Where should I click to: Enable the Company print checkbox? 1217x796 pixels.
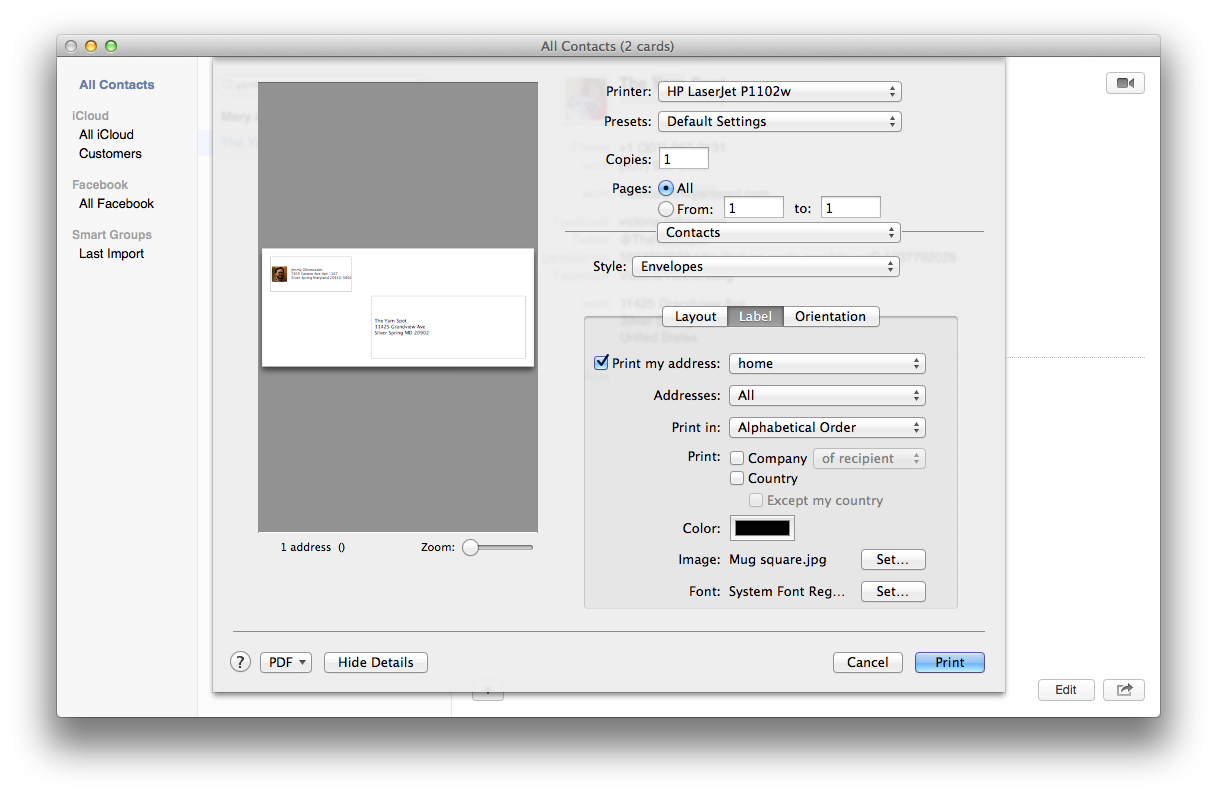(x=737, y=458)
